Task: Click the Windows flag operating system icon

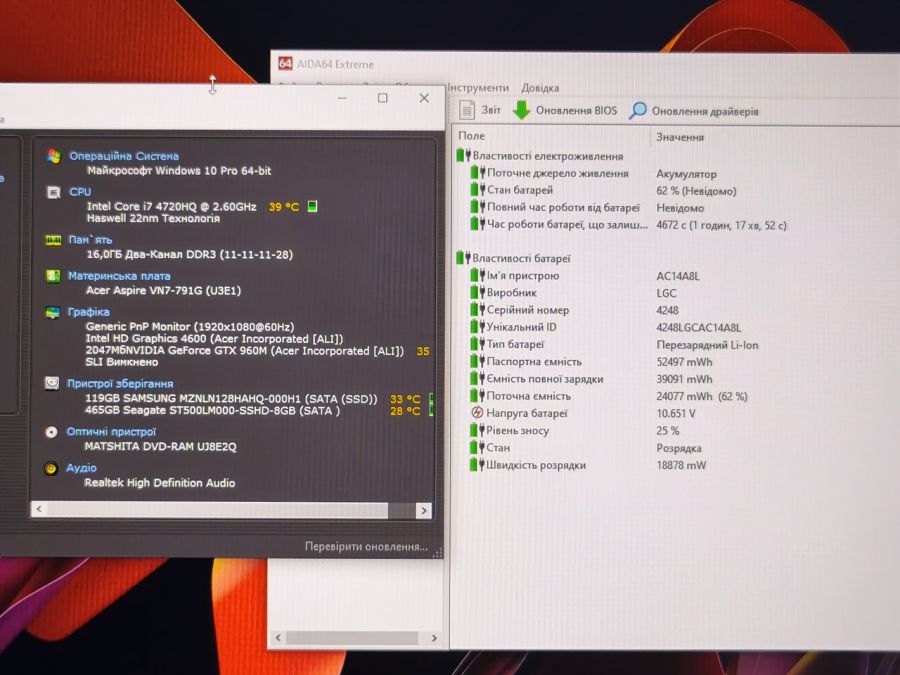Action: pyautogui.click(x=54, y=156)
